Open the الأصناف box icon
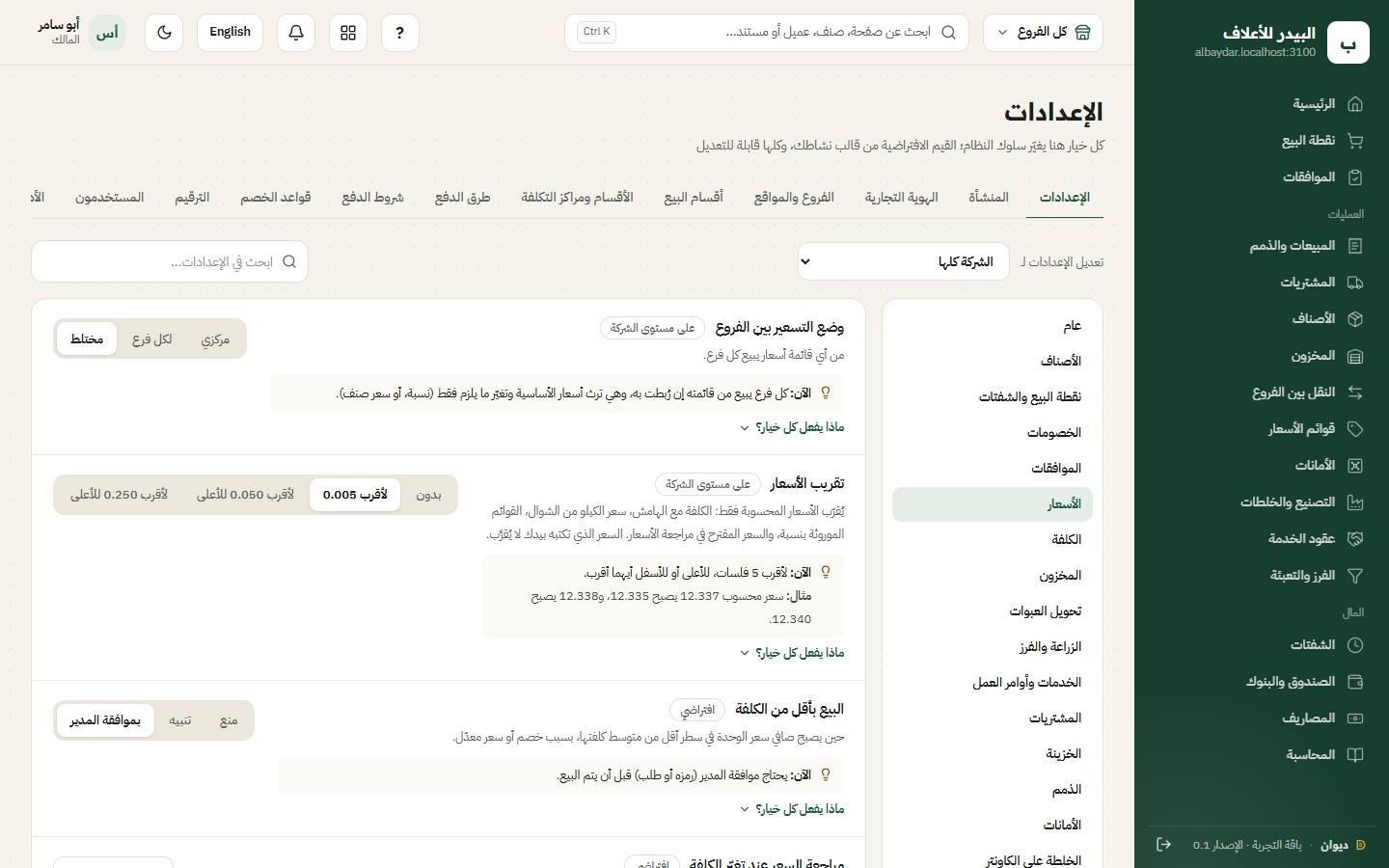The image size is (1389, 868). click(1355, 319)
